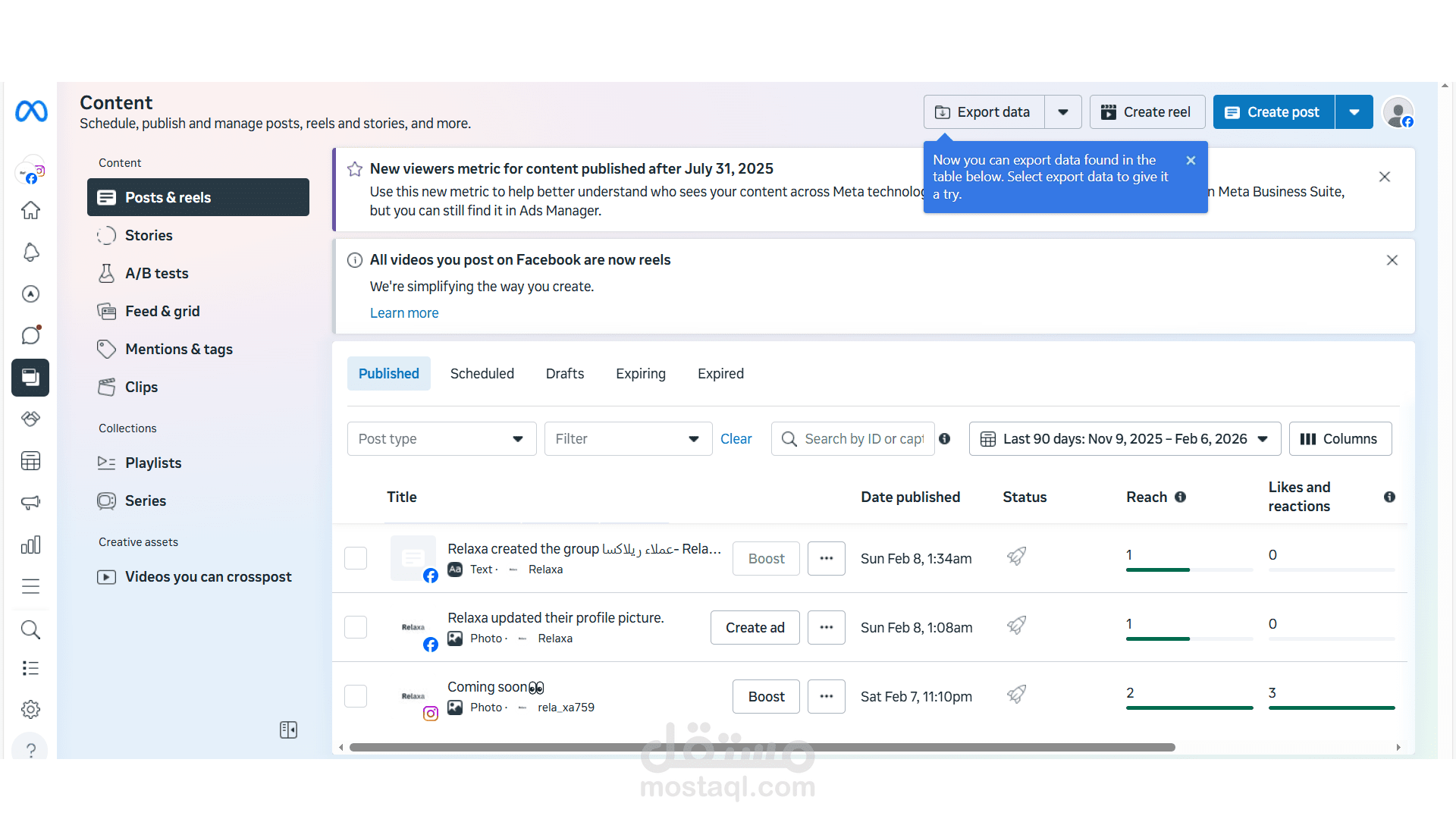Image resolution: width=1456 pixels, height=819 pixels.
Task: Click the Clear filters link
Action: click(x=736, y=438)
